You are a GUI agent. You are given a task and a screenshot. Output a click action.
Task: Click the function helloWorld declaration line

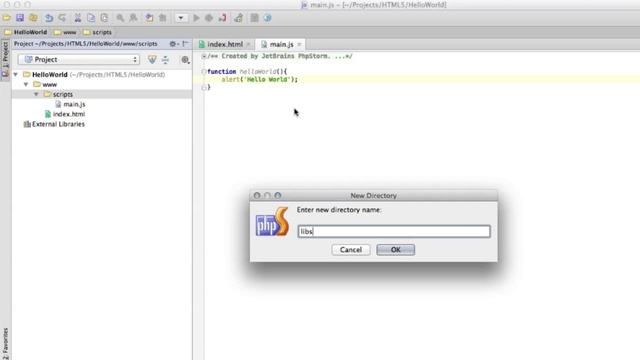click(x=247, y=71)
